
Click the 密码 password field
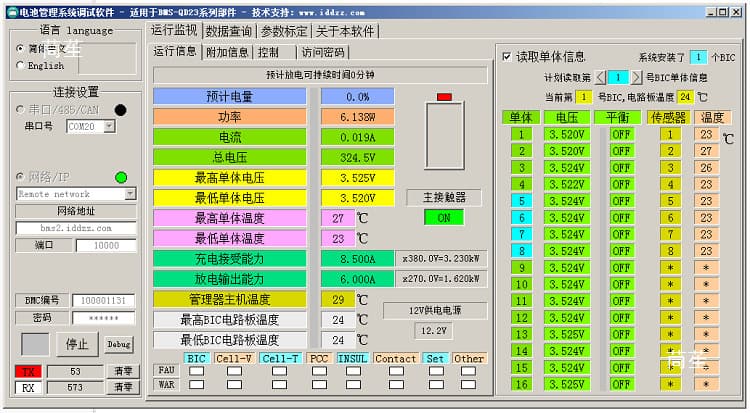pyautogui.click(x=103, y=318)
